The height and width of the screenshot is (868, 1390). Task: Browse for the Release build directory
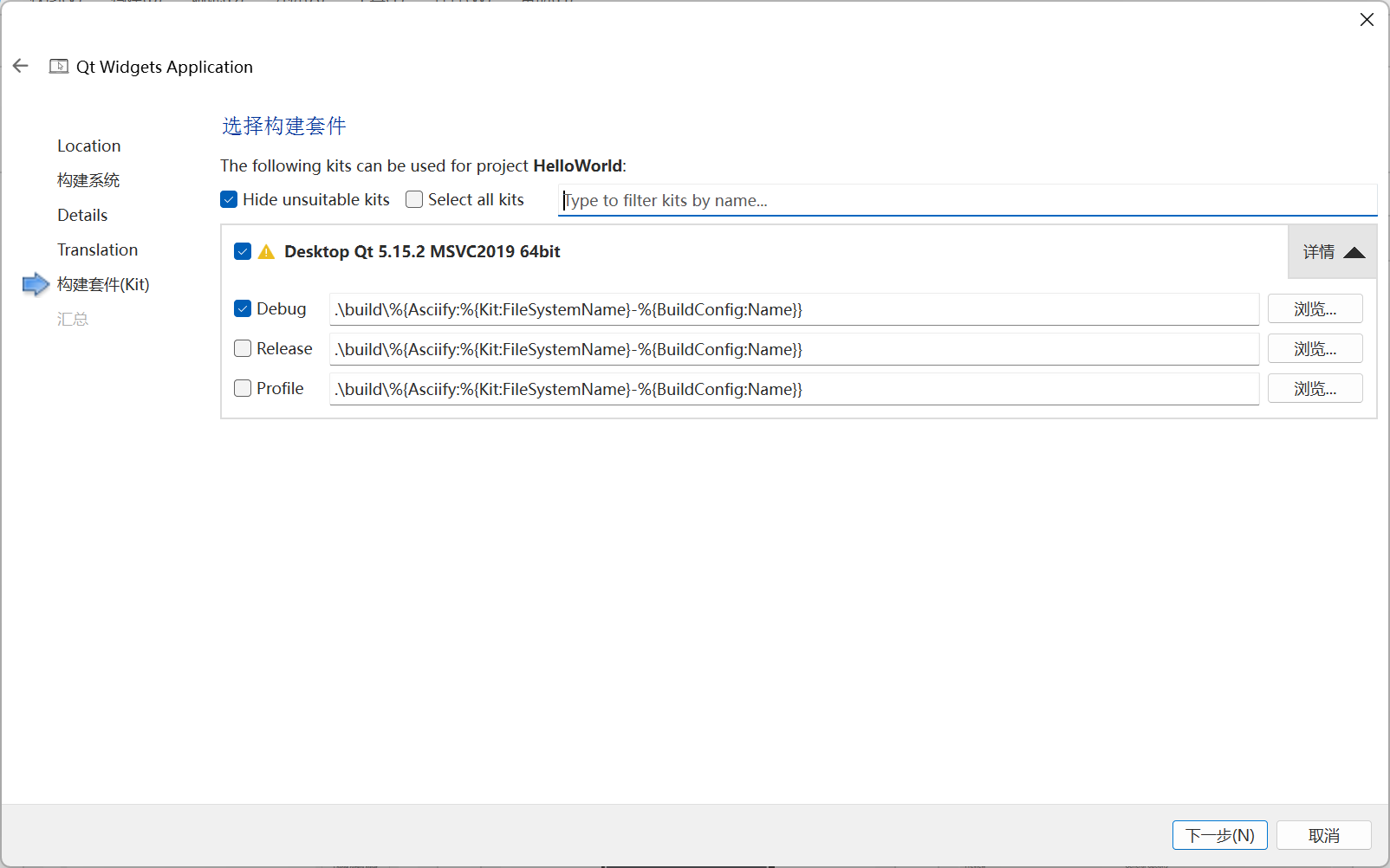(1315, 348)
